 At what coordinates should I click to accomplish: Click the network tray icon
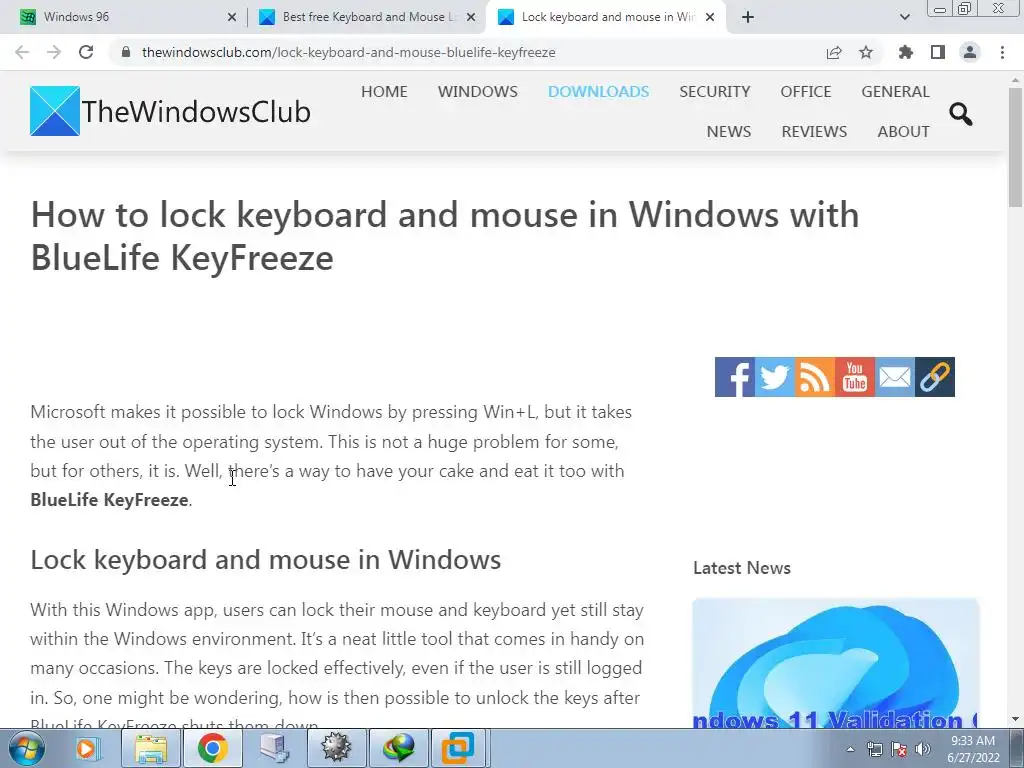click(874, 749)
